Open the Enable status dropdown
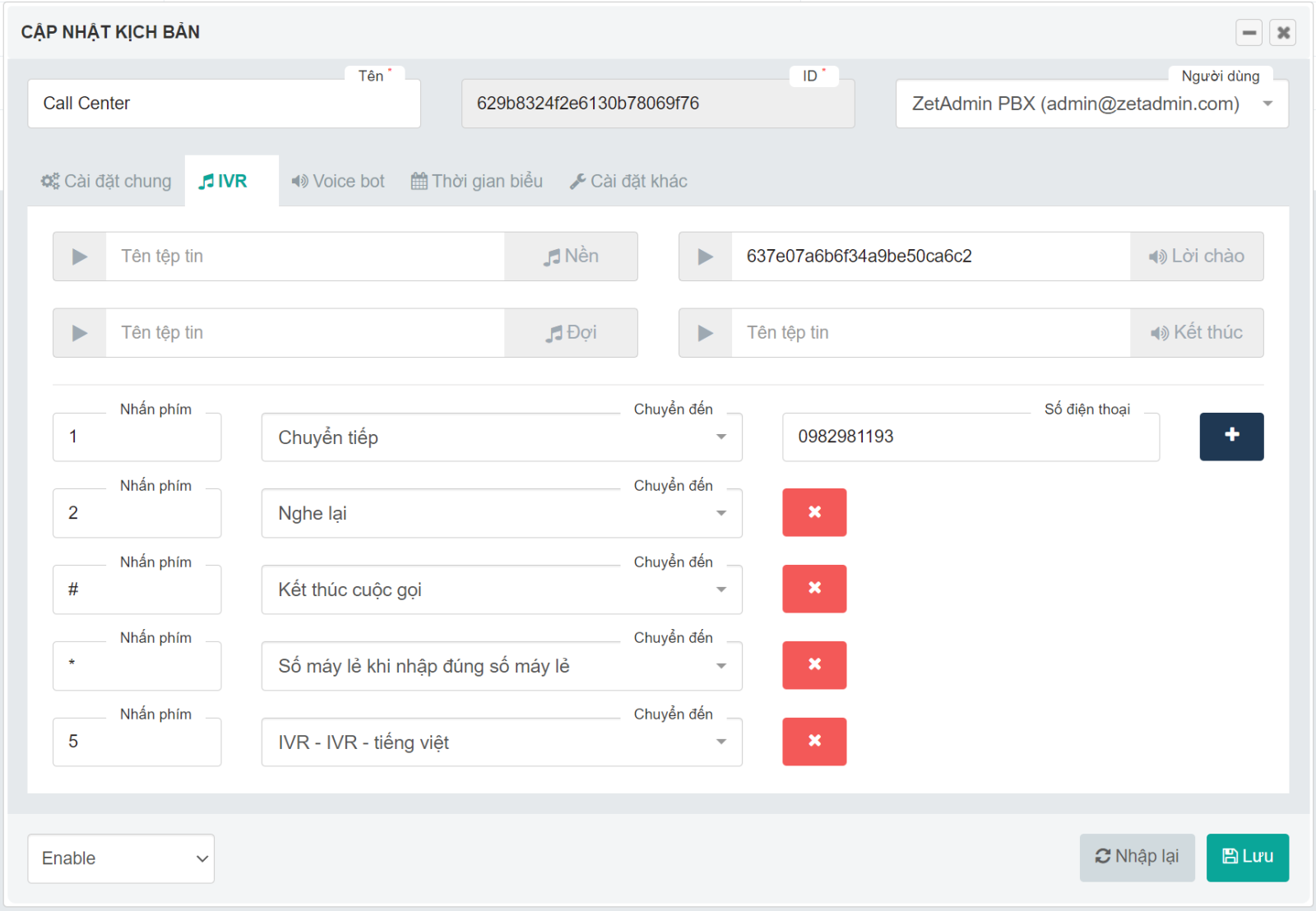 pyautogui.click(x=121, y=858)
